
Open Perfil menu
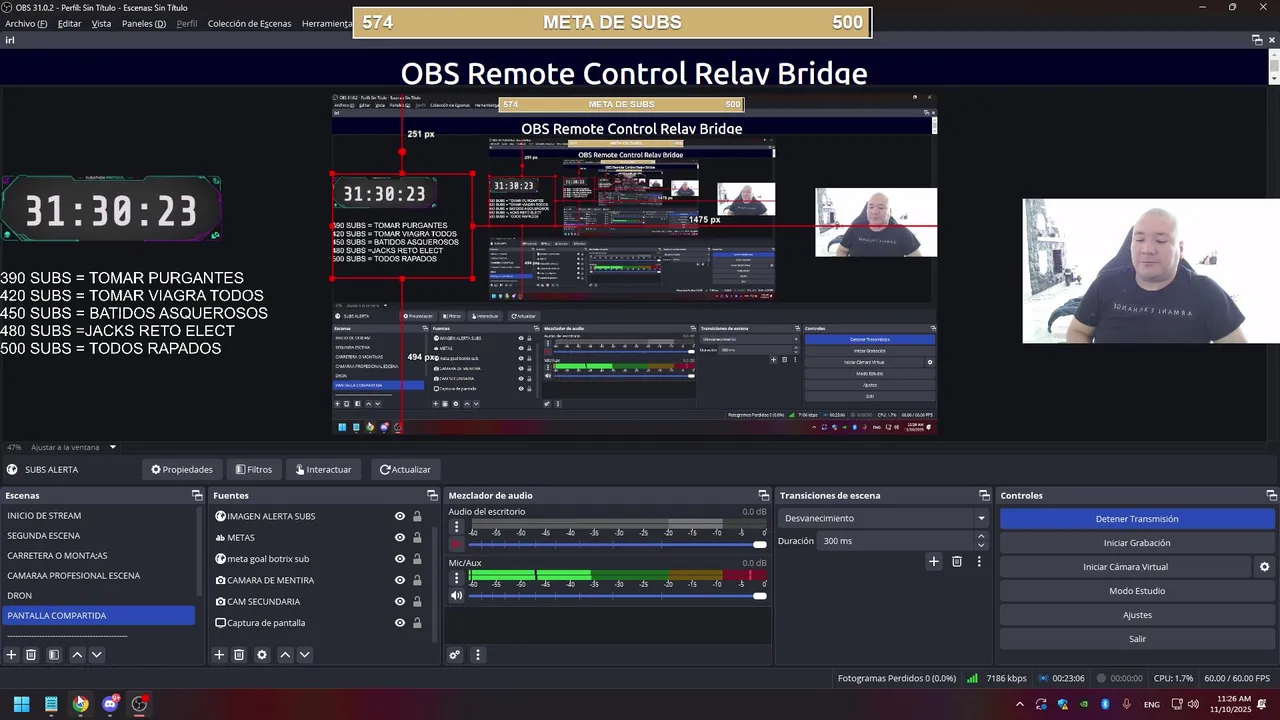[187, 23]
